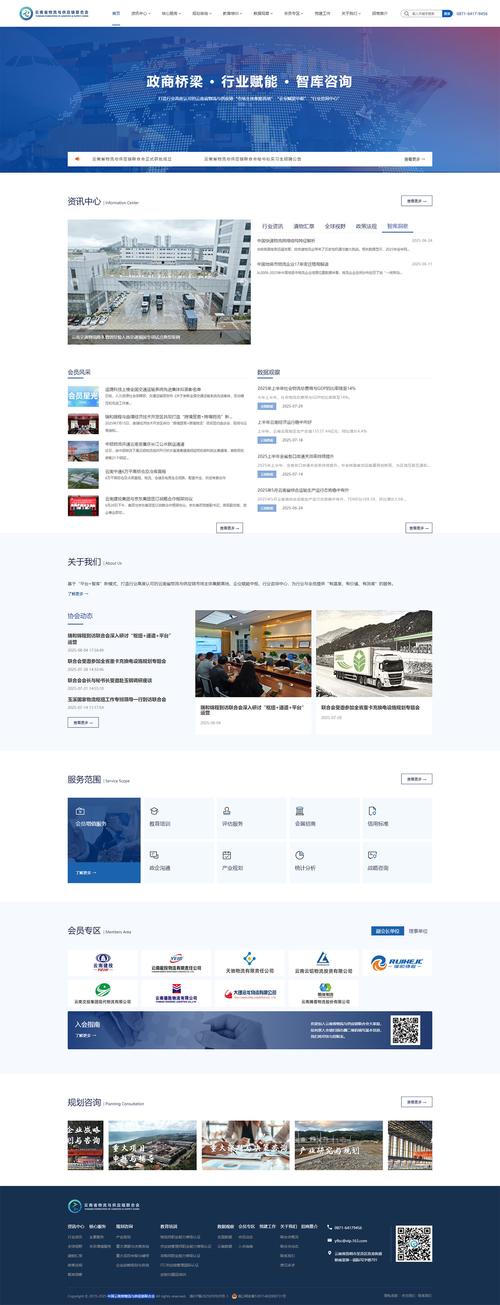
Task: Open the 云南建投 member logo
Action: pos(103,962)
